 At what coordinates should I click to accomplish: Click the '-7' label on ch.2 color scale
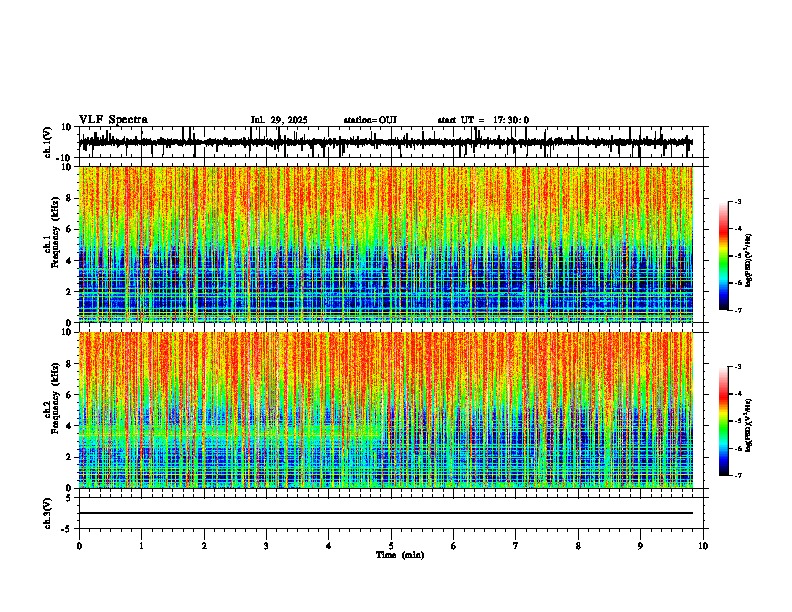point(737,476)
